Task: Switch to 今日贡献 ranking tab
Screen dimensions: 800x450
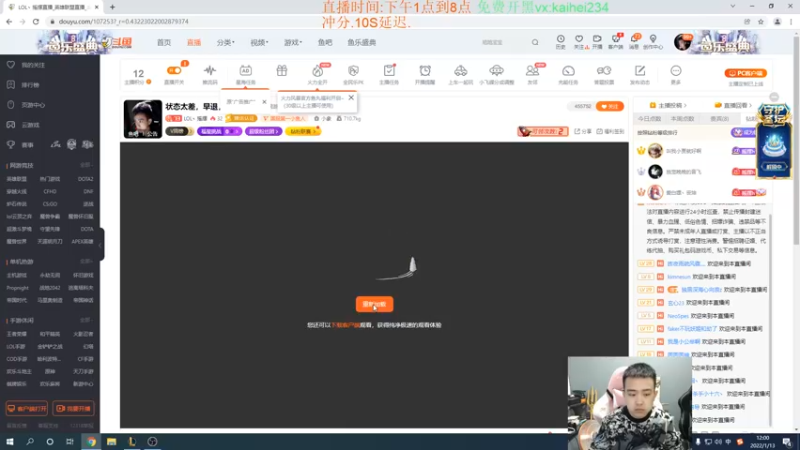Action: click(x=649, y=119)
